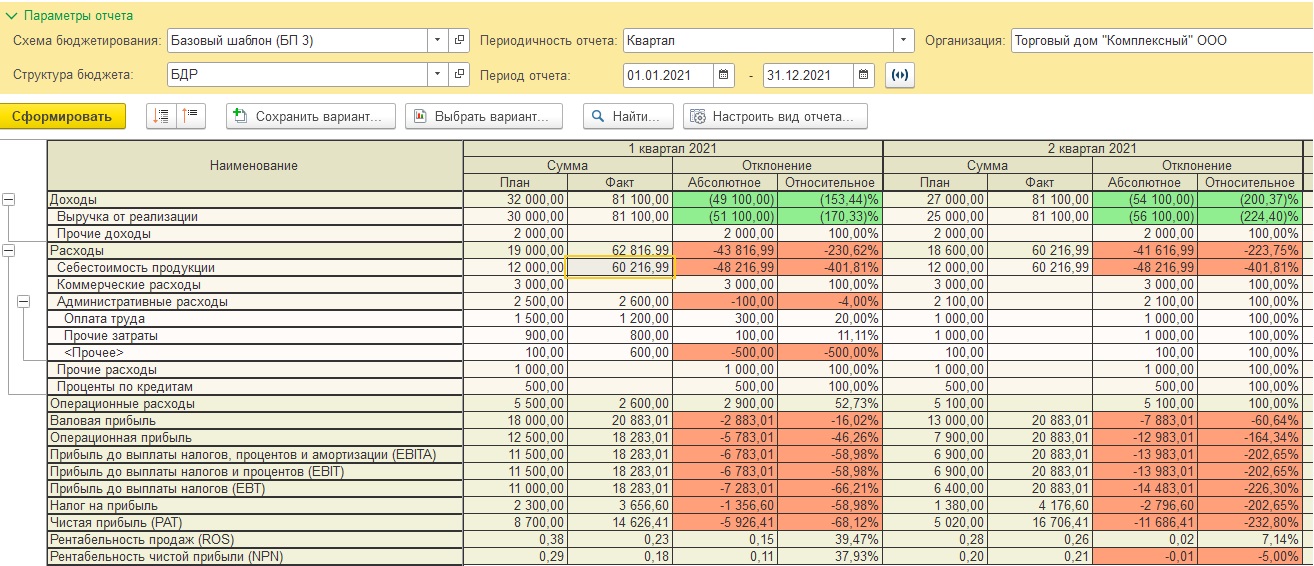Click Сохранить вариант button

click(x=311, y=116)
